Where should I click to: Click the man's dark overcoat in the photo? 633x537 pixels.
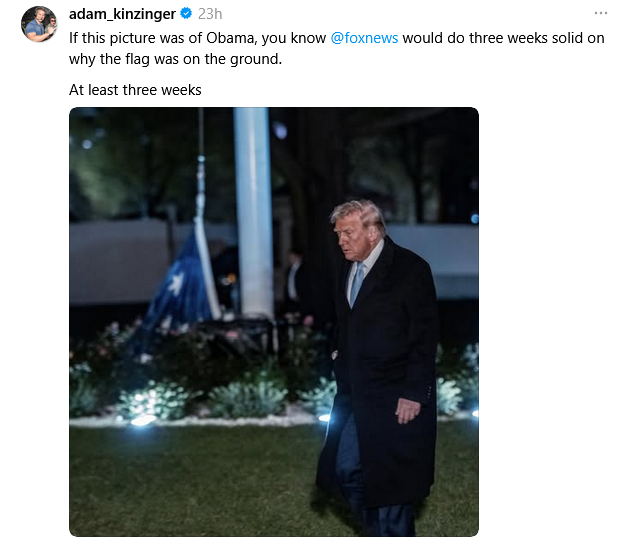pos(384,371)
